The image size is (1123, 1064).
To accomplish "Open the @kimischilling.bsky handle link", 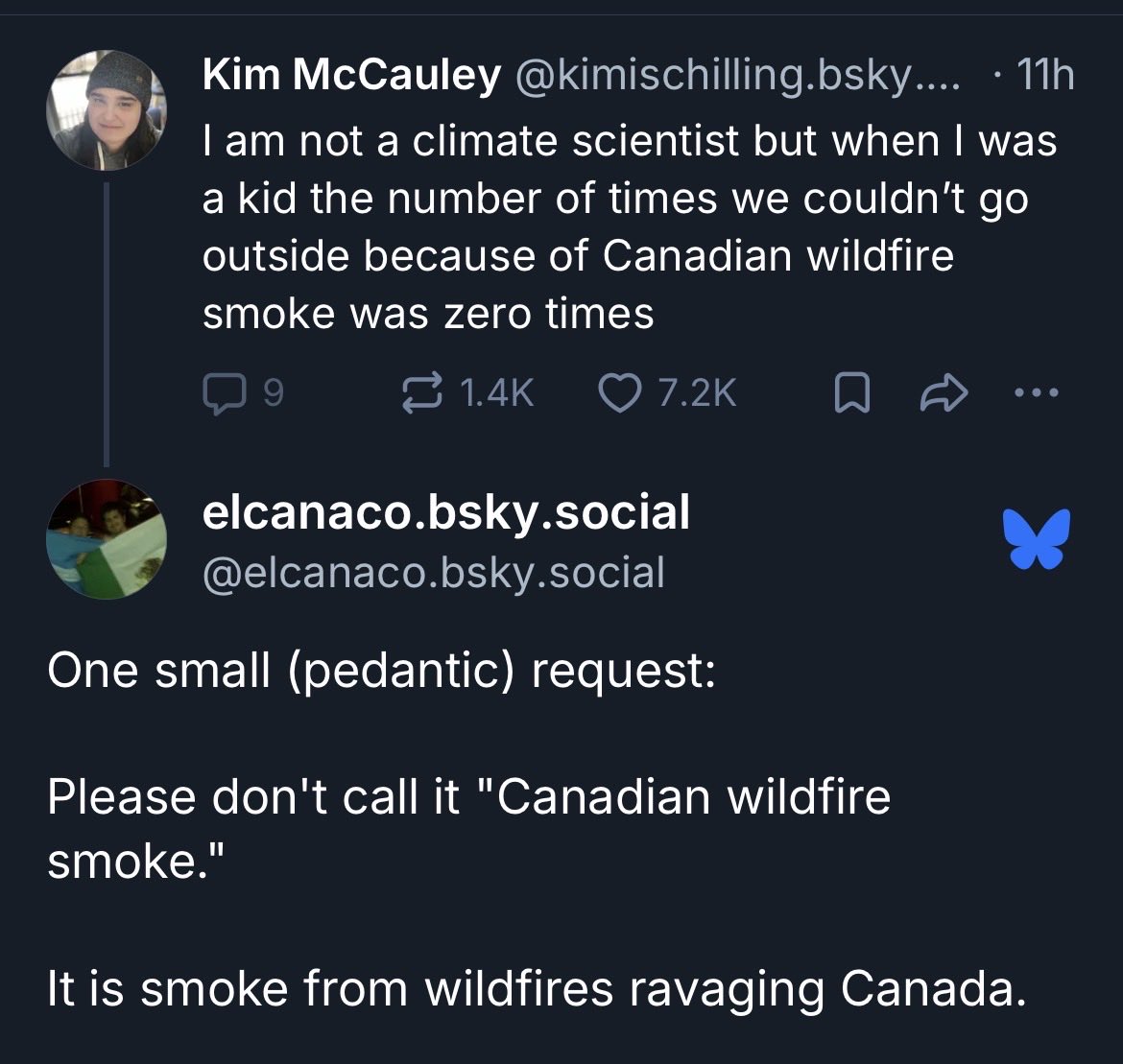I will pyautogui.click(x=737, y=75).
